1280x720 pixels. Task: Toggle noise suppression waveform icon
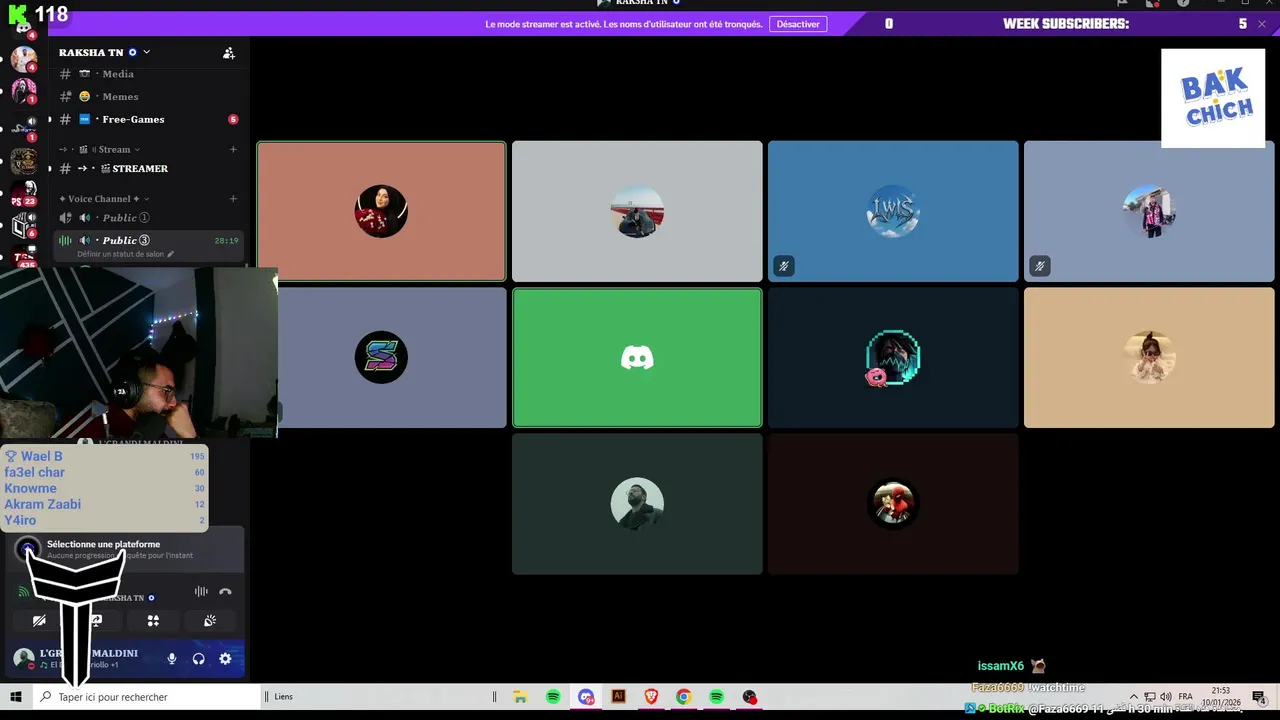(201, 592)
